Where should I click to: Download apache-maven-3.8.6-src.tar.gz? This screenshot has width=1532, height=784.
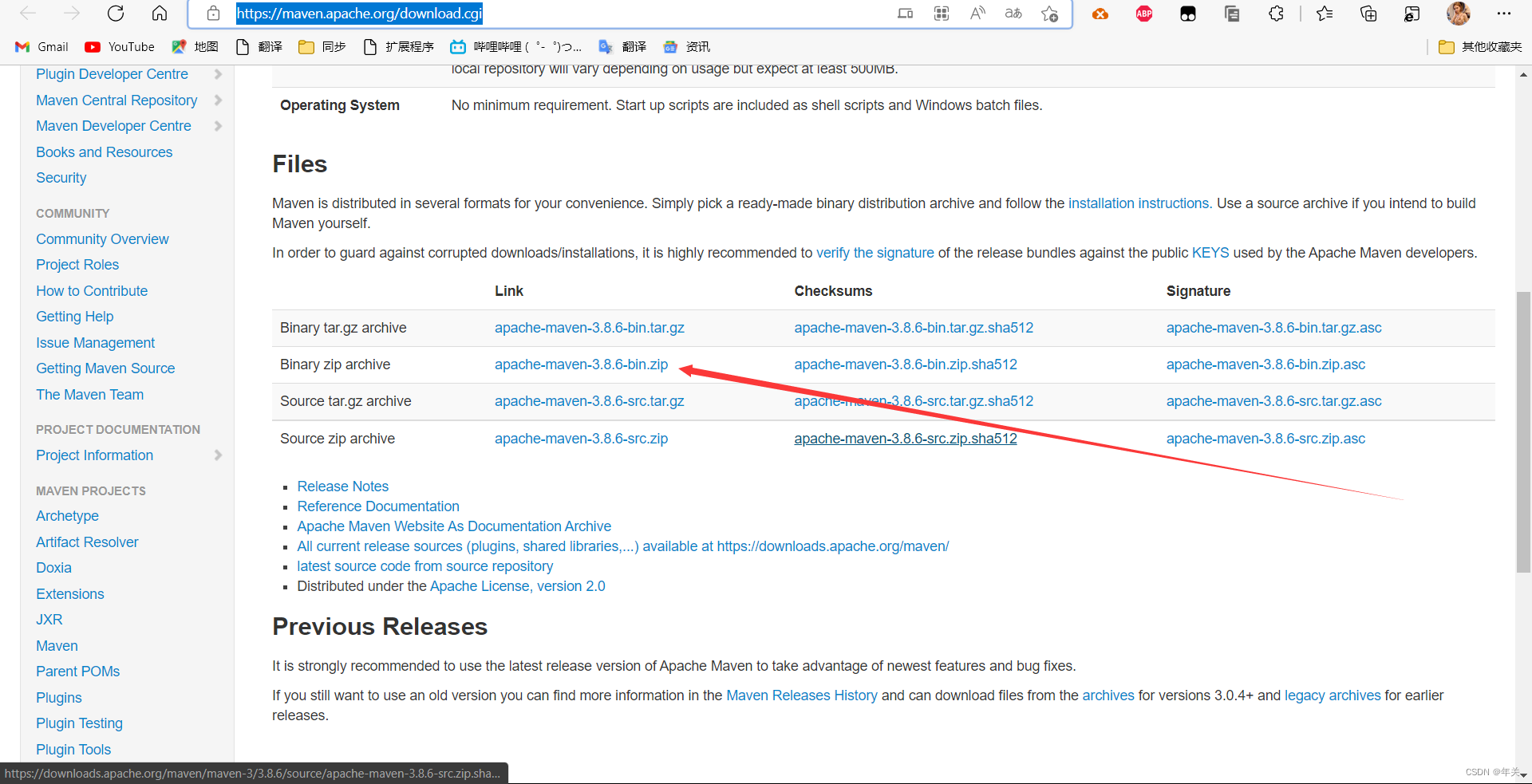tap(589, 401)
